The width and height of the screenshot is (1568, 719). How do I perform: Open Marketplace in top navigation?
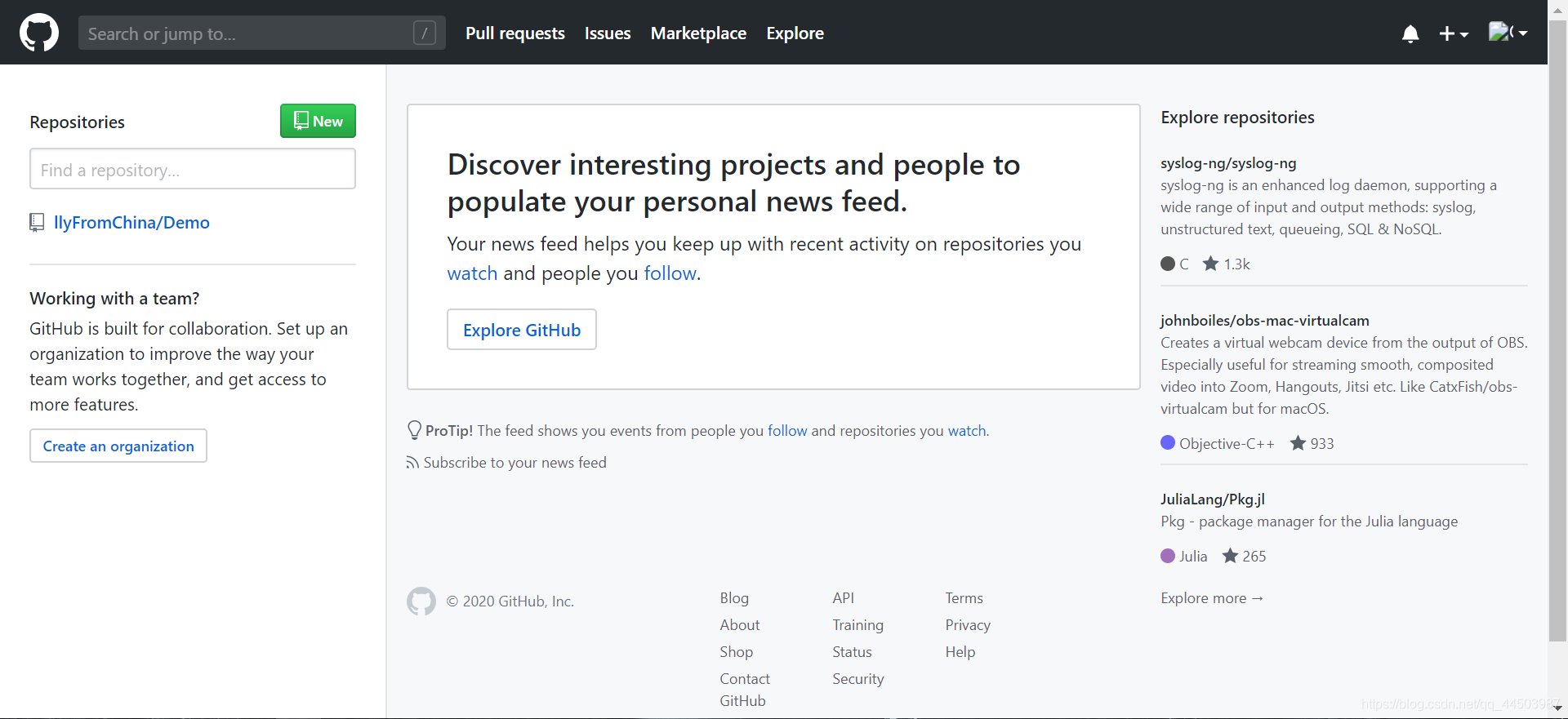pos(698,33)
